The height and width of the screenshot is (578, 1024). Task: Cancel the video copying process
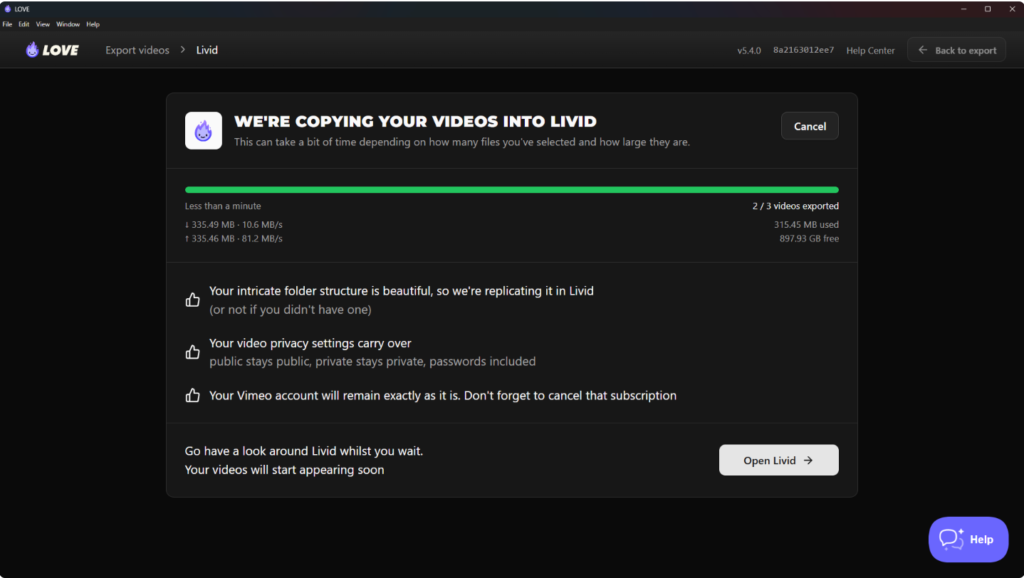click(810, 126)
